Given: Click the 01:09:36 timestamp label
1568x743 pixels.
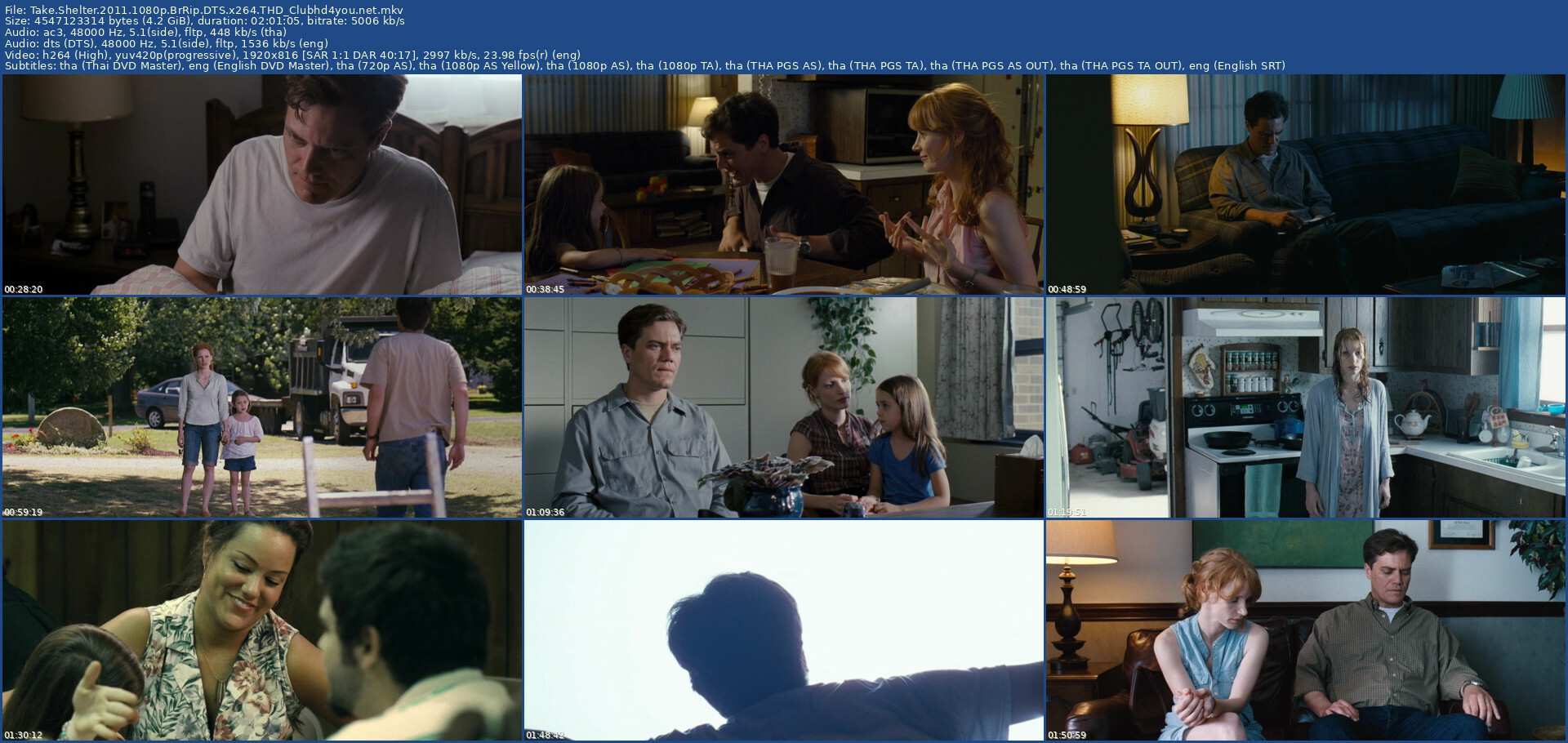Looking at the screenshot, I should pos(546,513).
